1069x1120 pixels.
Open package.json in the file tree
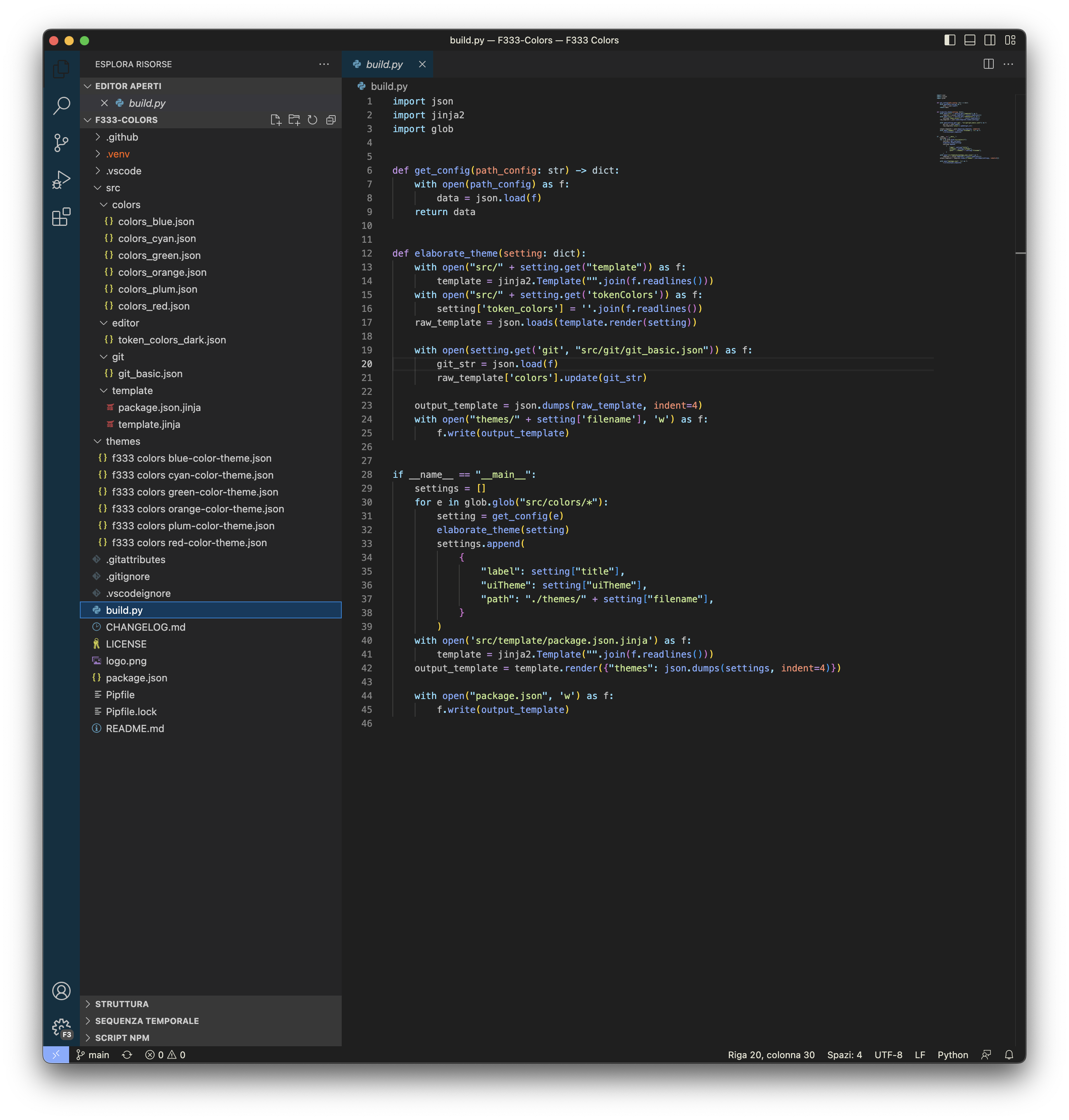tap(136, 678)
